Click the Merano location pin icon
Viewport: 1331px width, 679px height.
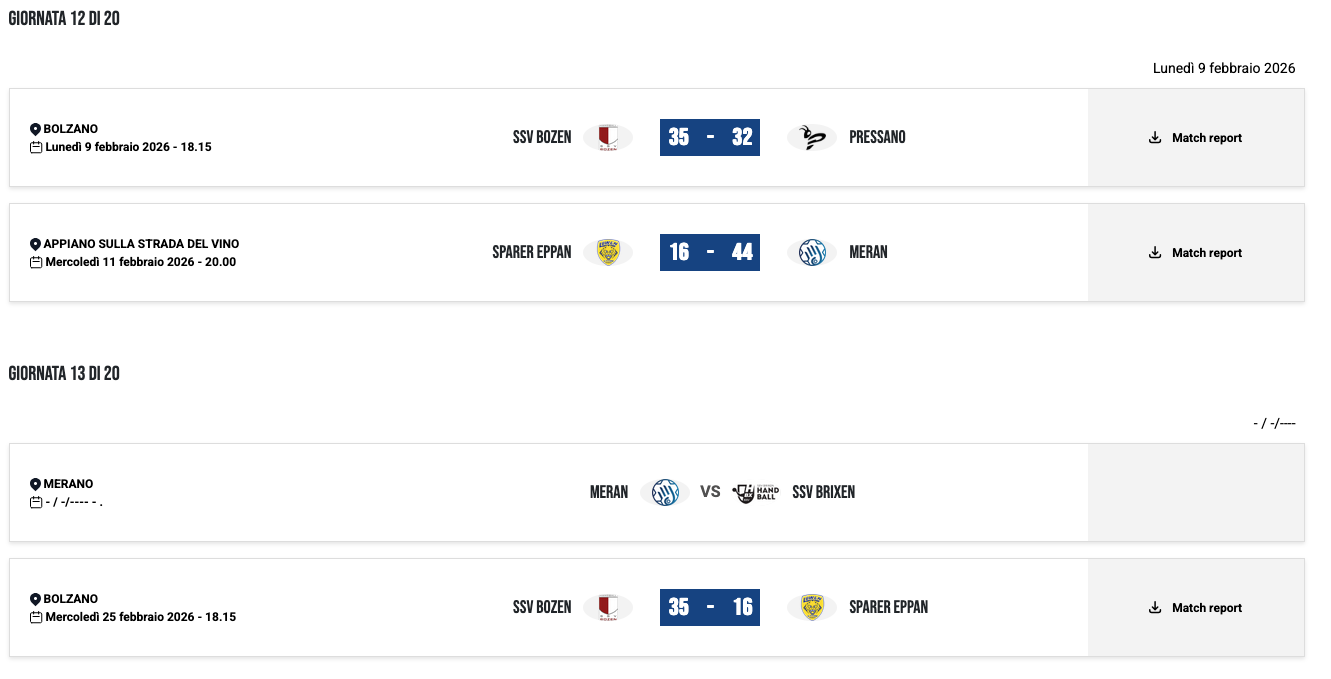(36, 484)
